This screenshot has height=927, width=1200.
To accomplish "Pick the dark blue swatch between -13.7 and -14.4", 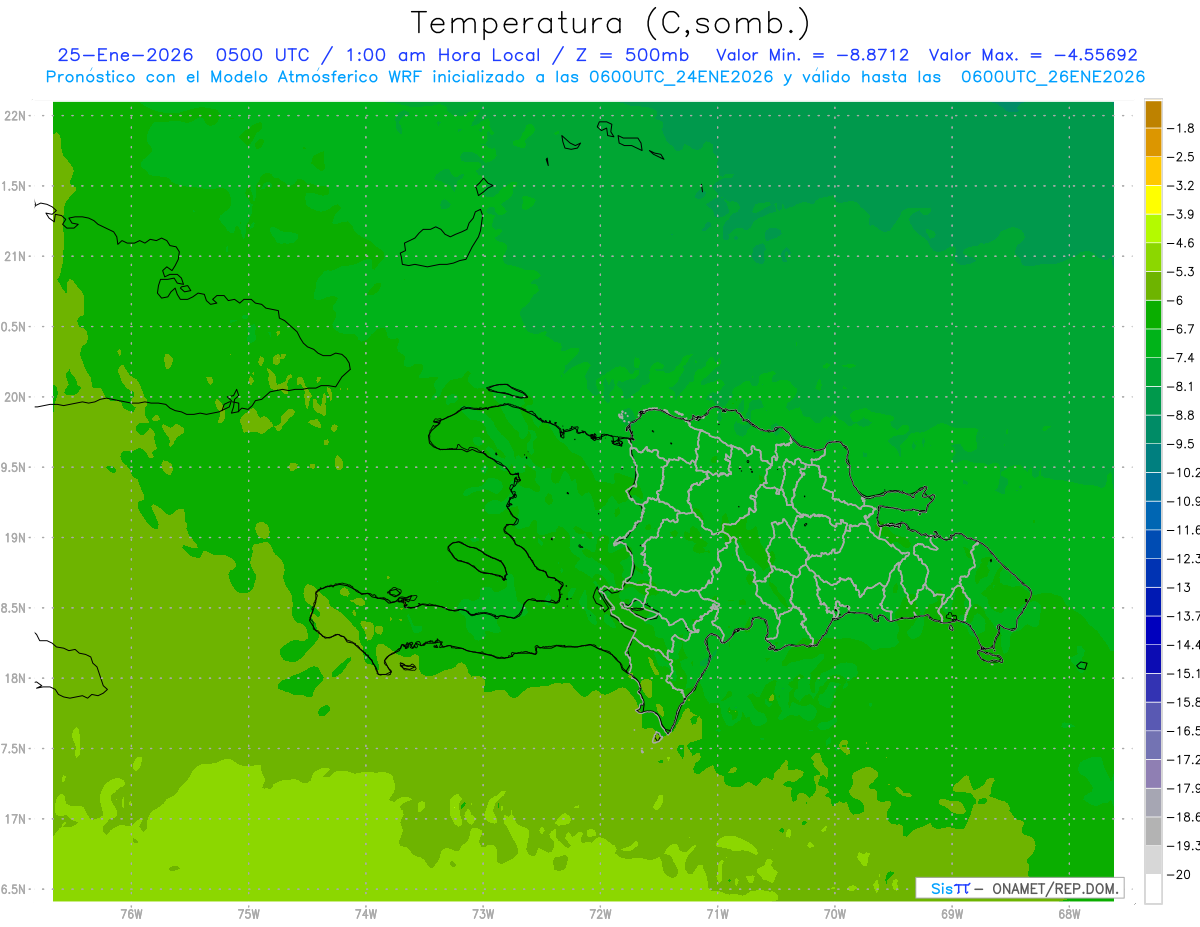I will [1153, 630].
